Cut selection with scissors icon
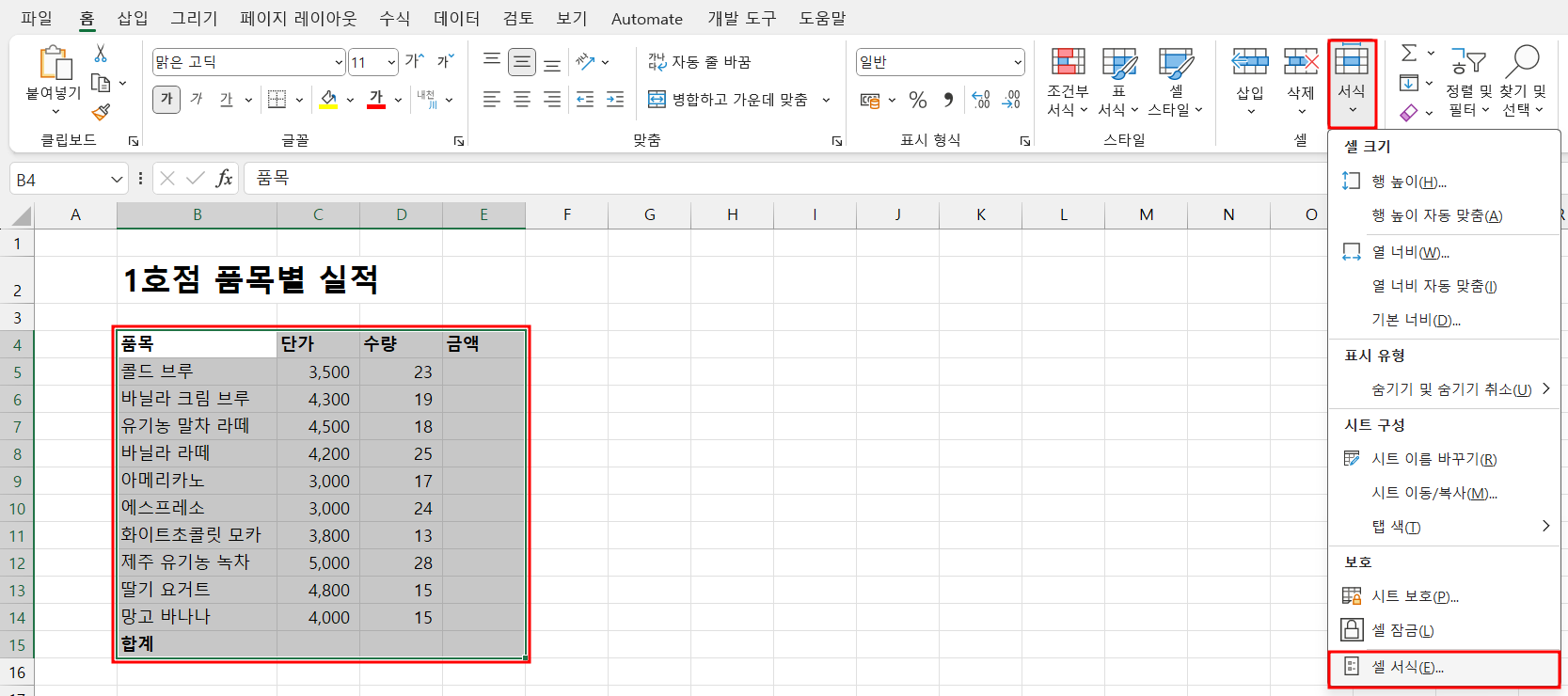 pos(101,54)
